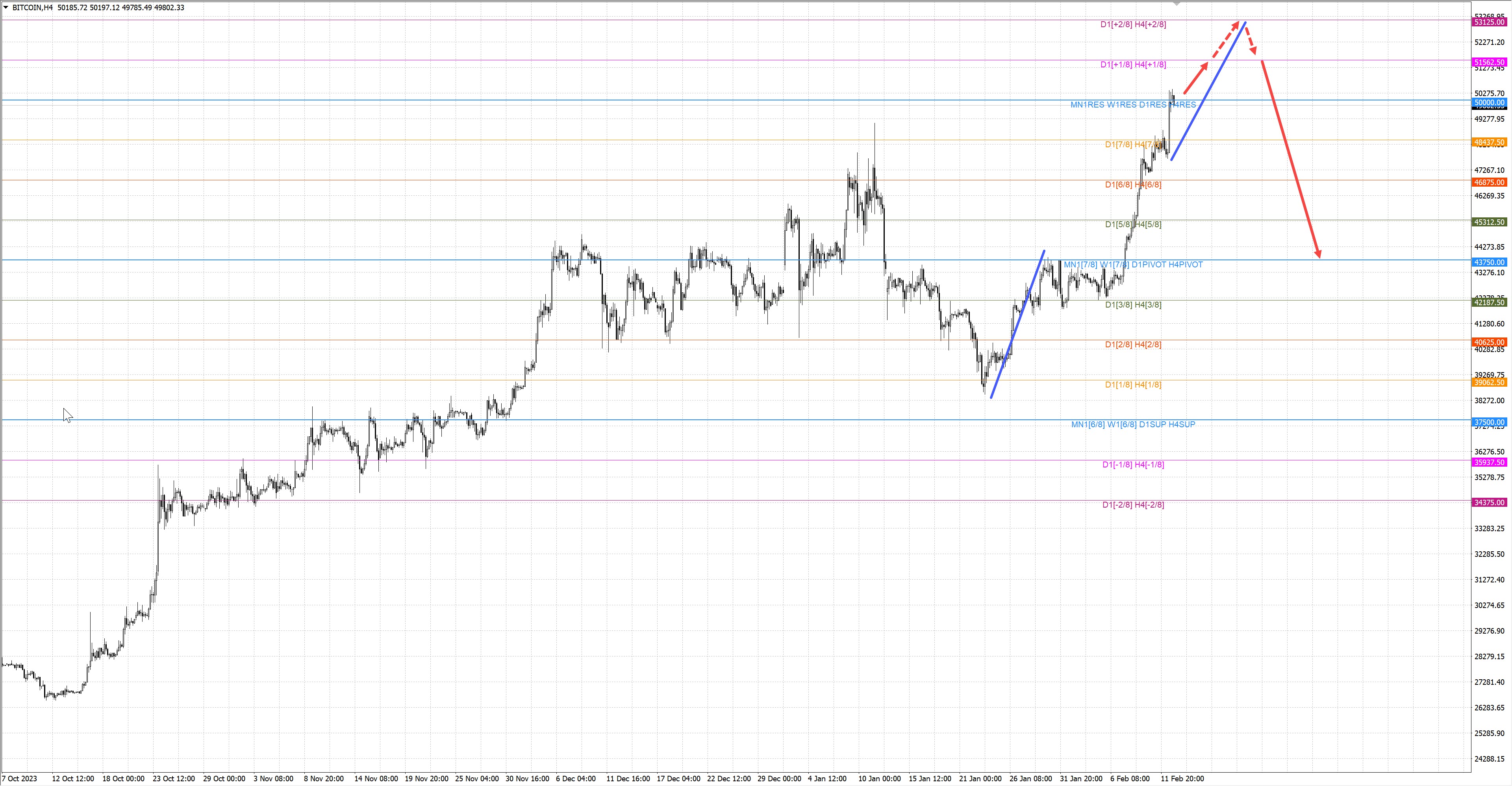The width and height of the screenshot is (1512, 786).
Task: Click the dropdown triangle beside BITCOIN,H4
Action: [x=6, y=7]
